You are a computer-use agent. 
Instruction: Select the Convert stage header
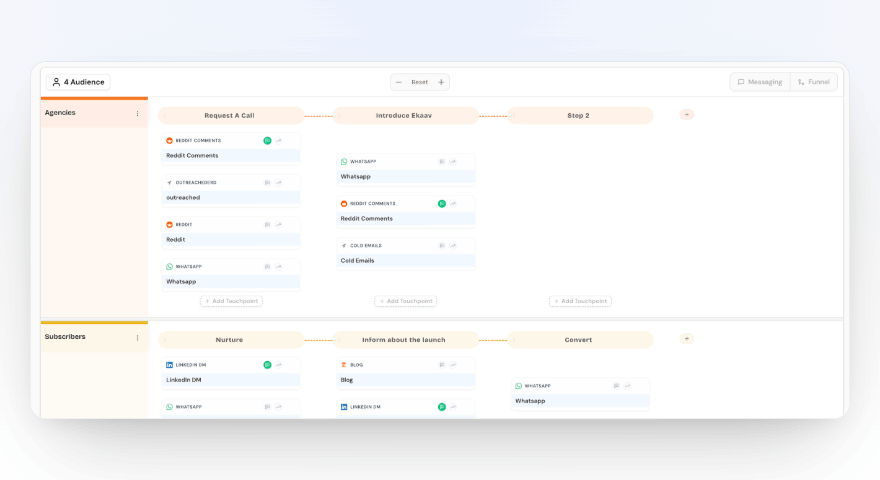click(x=580, y=340)
